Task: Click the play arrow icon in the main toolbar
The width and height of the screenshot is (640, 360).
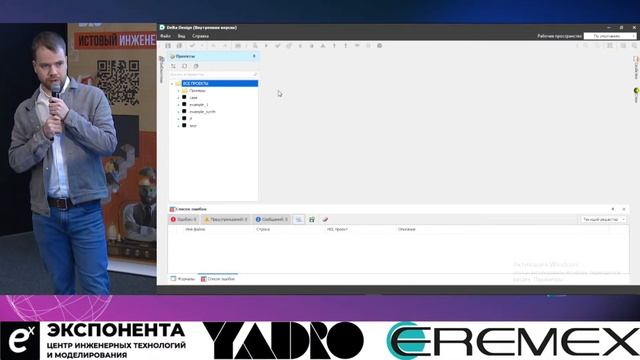Action: [x=266, y=46]
